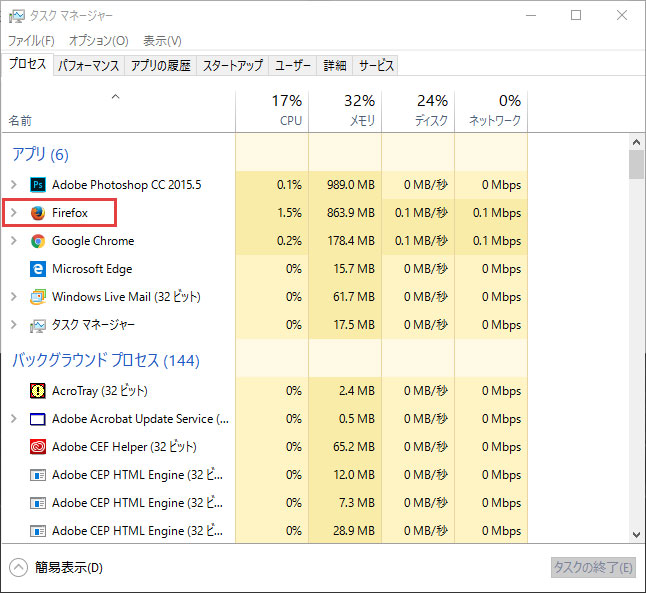The height and width of the screenshot is (593, 646).
Task: Expand Windows Live Mail process group
Action: point(14,296)
